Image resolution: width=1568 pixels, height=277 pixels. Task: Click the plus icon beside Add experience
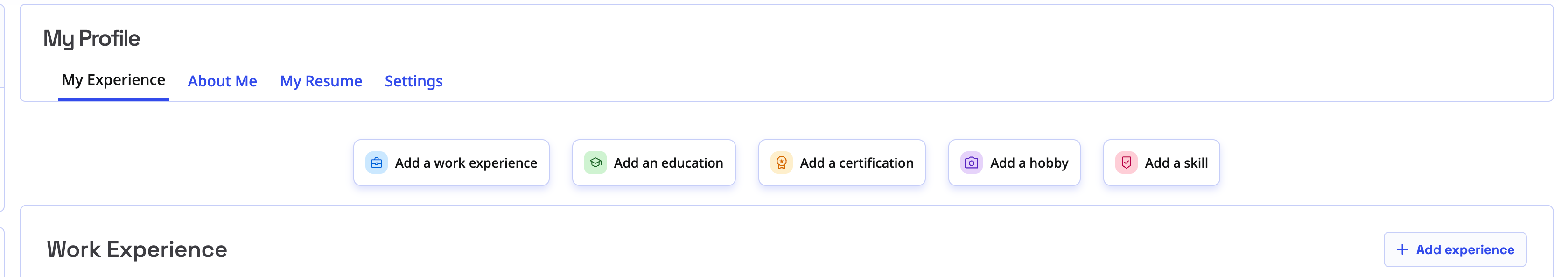click(x=1402, y=249)
